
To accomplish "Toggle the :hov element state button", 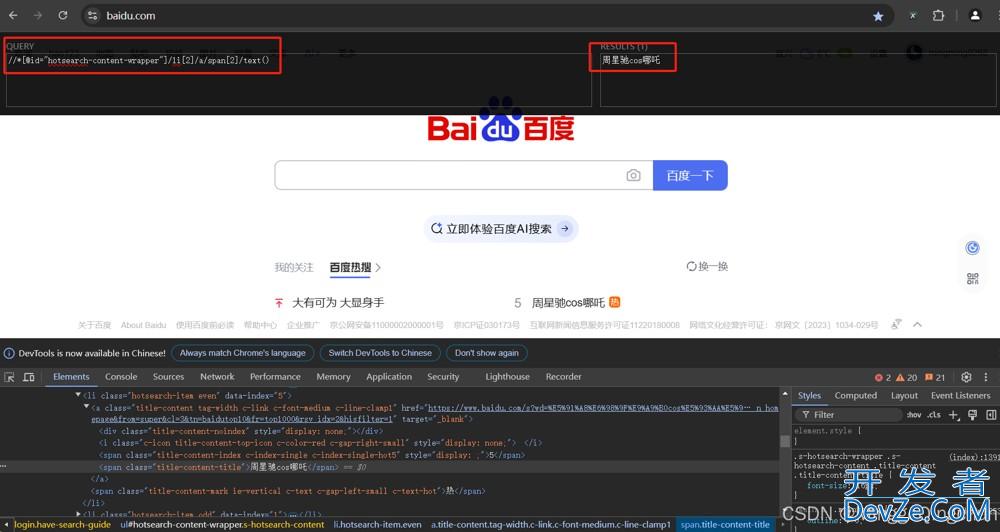I will pos(913,415).
